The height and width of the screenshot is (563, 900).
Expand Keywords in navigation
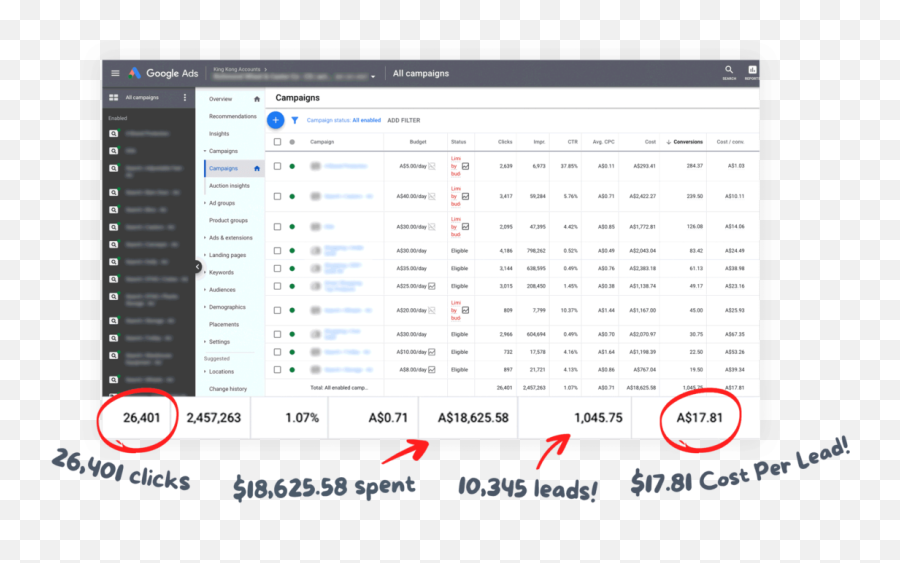click(205, 273)
